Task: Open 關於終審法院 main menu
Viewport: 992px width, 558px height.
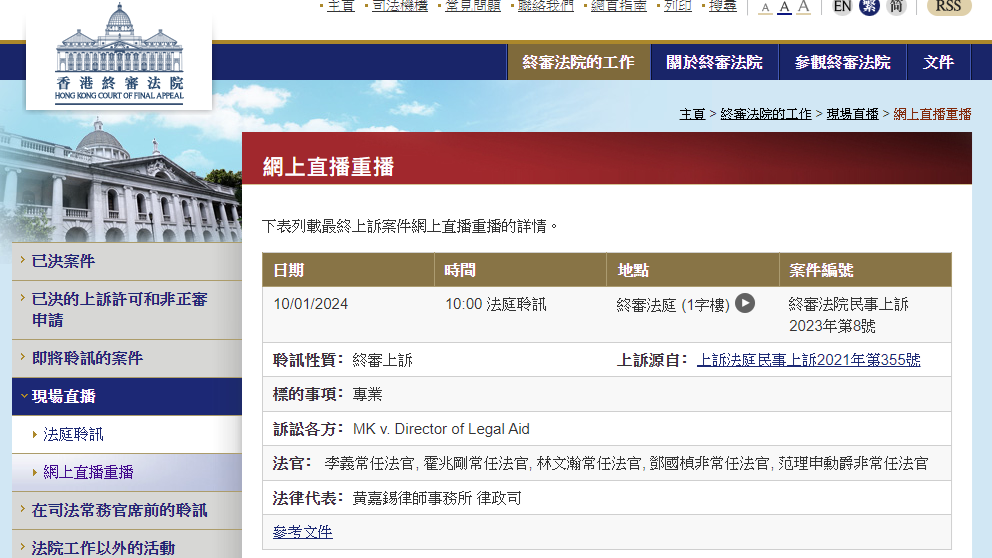Action: (x=714, y=62)
